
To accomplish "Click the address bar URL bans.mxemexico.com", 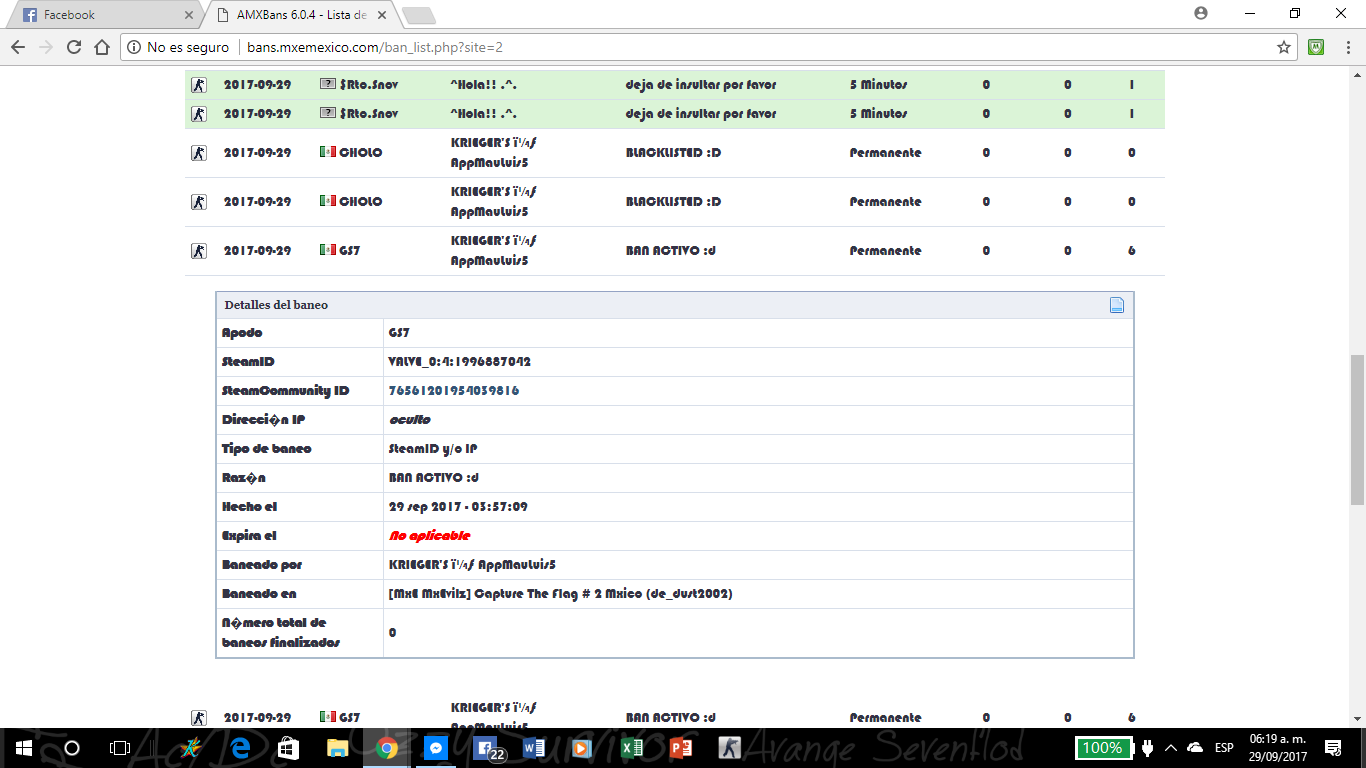I will pos(375,47).
